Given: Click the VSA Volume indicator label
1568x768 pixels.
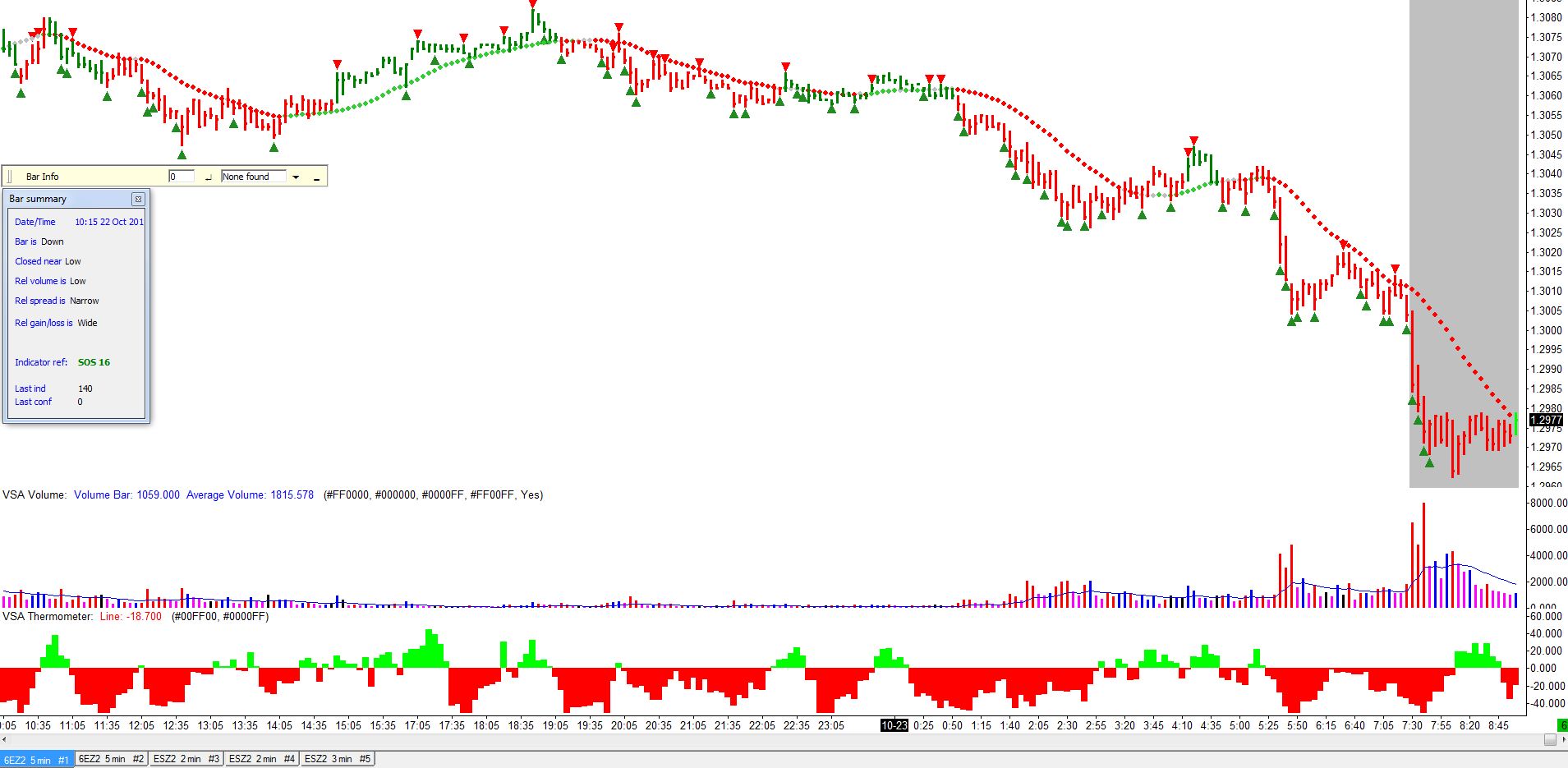Looking at the screenshot, I should click(x=34, y=495).
